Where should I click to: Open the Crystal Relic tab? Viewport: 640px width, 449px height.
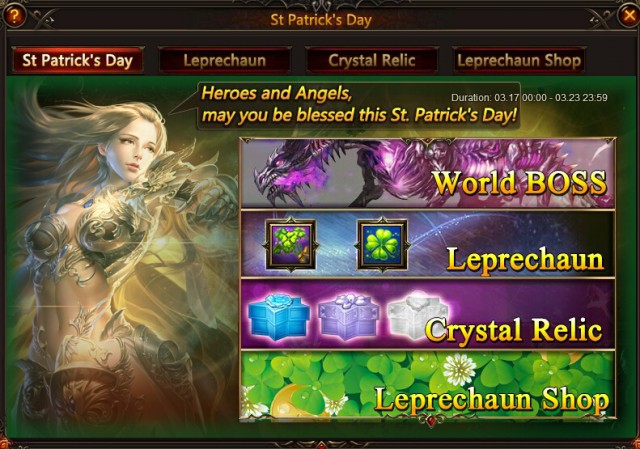click(372, 60)
